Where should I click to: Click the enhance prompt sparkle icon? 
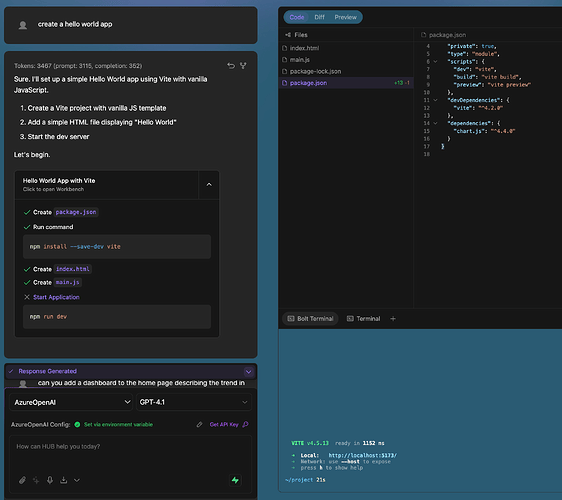(36, 480)
